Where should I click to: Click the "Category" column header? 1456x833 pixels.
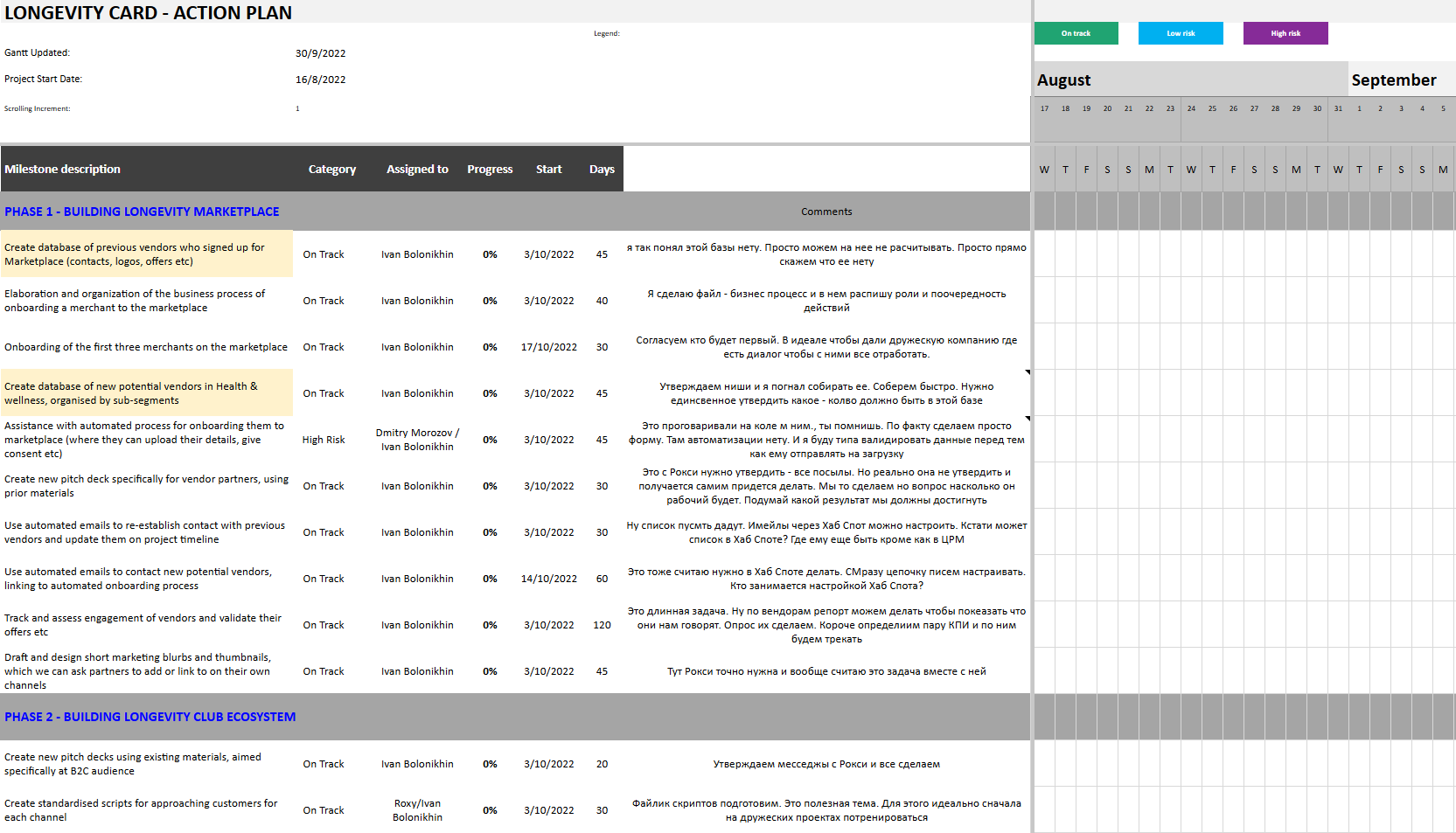[x=331, y=169]
